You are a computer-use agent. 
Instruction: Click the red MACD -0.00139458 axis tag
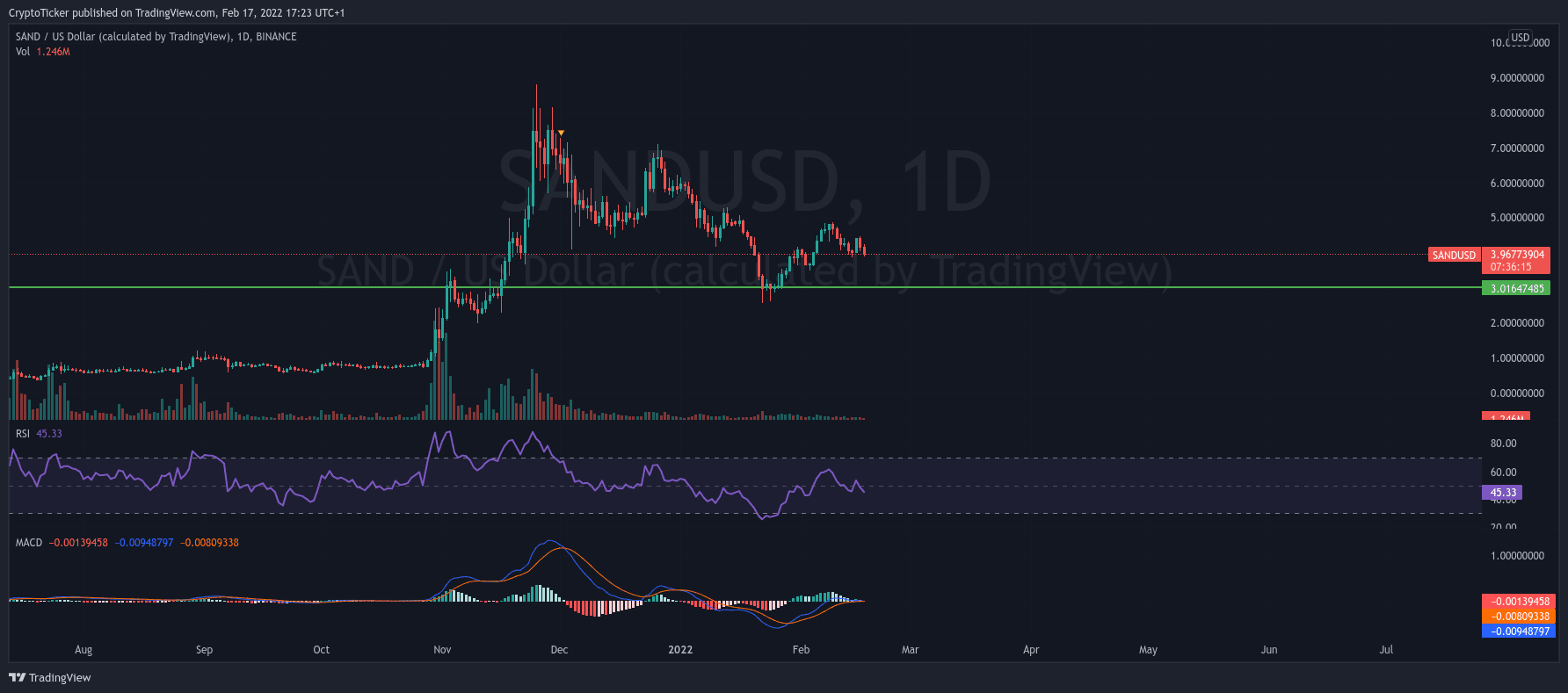[1518, 602]
